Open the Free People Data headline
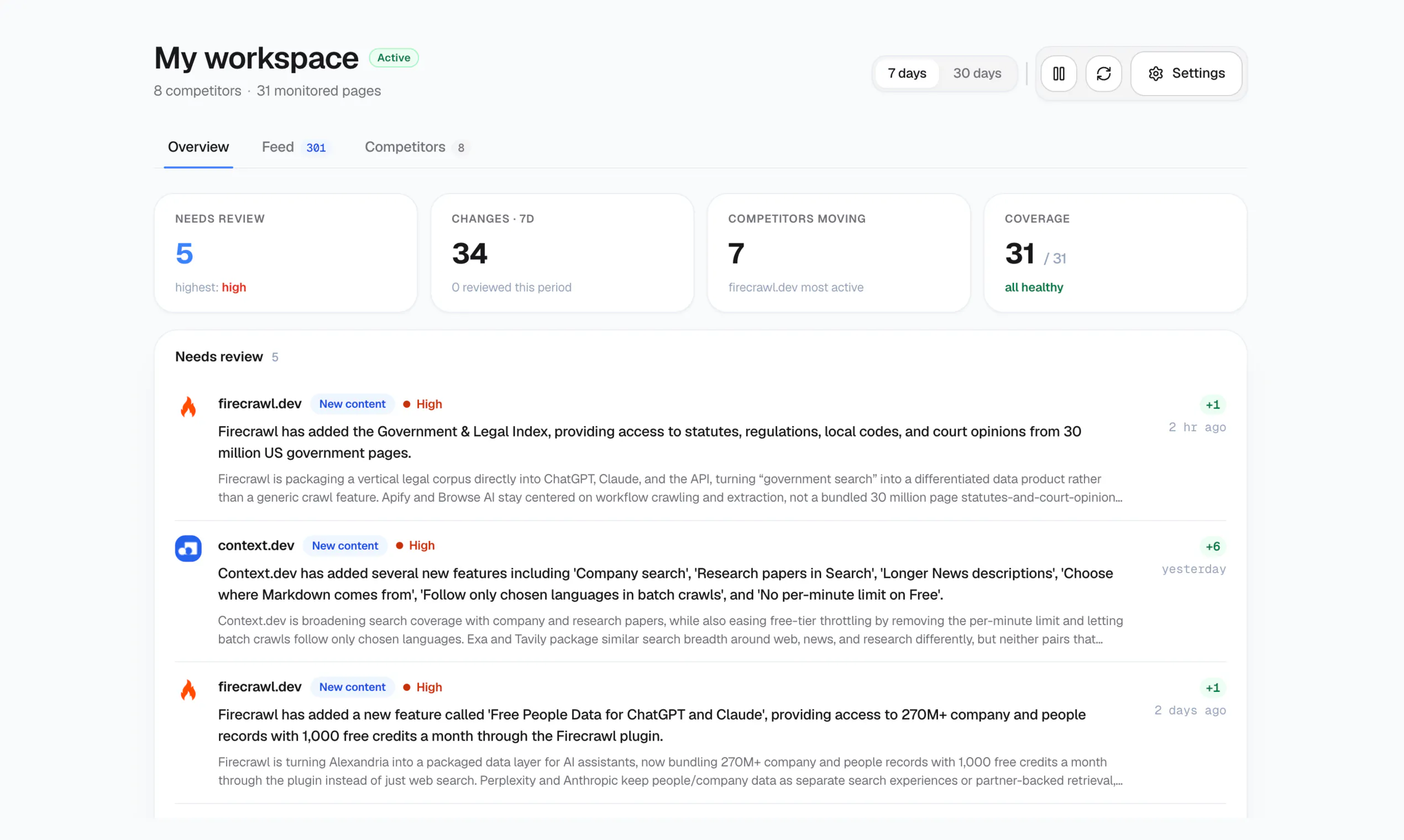 tap(652, 725)
